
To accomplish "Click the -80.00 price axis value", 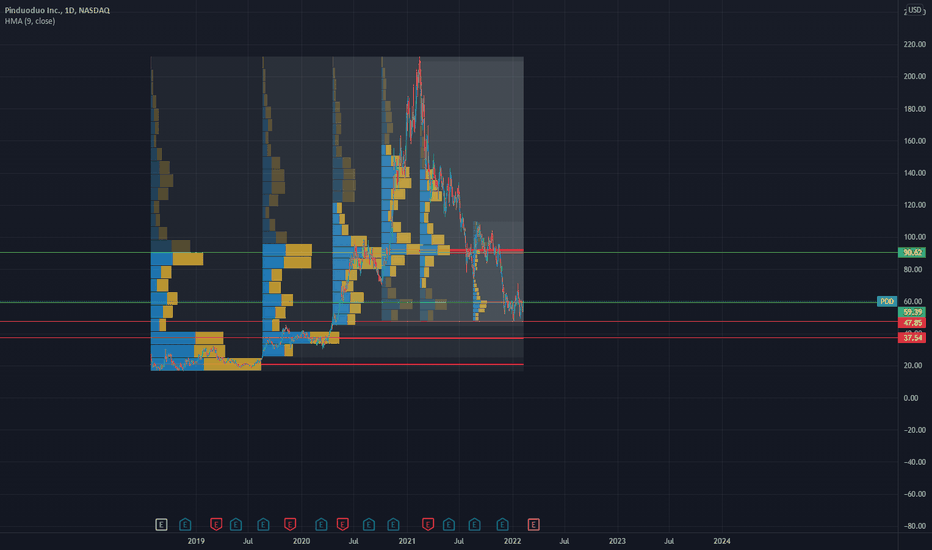I will [914, 526].
